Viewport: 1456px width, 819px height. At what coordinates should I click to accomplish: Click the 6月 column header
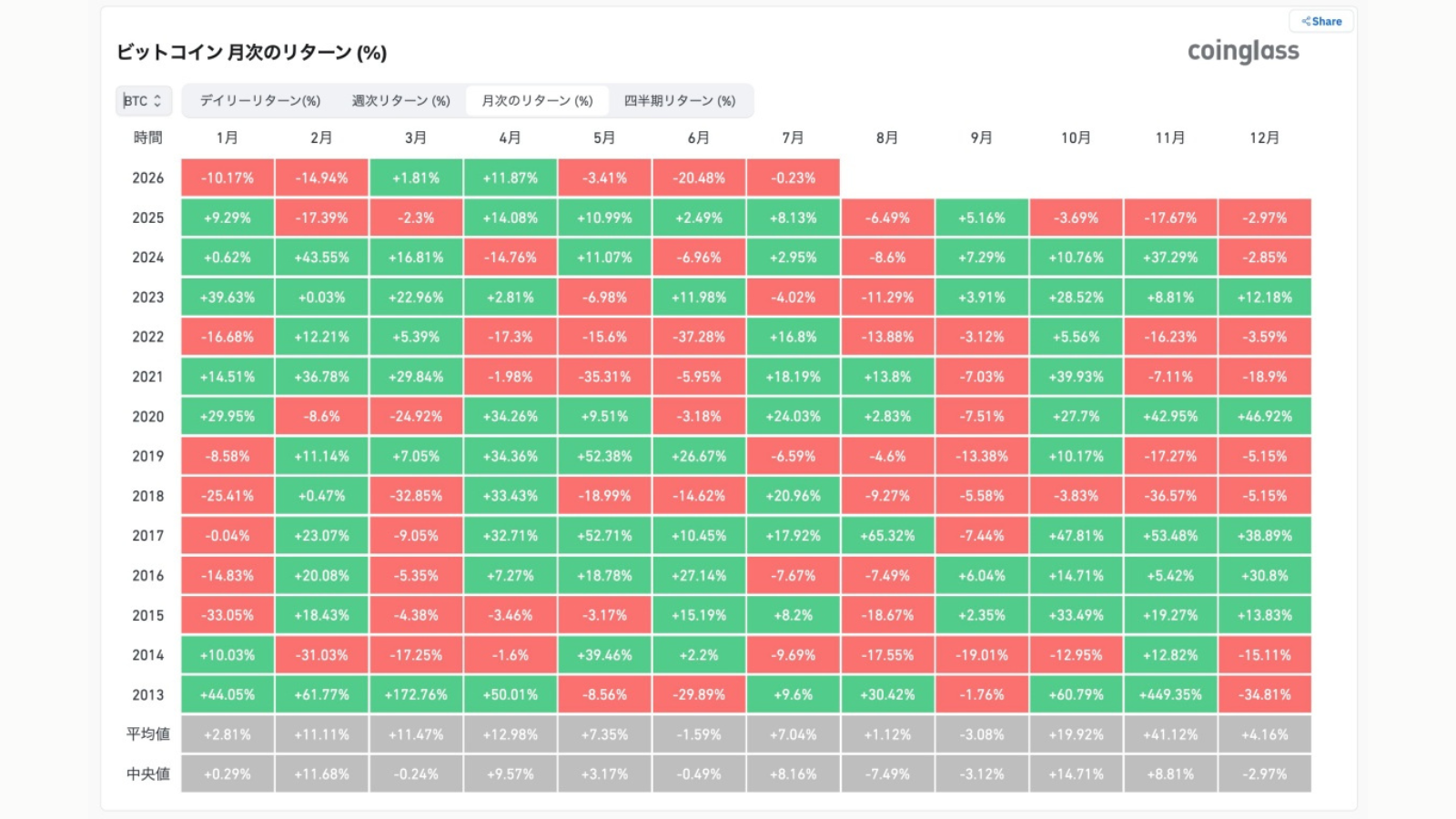[x=699, y=137]
